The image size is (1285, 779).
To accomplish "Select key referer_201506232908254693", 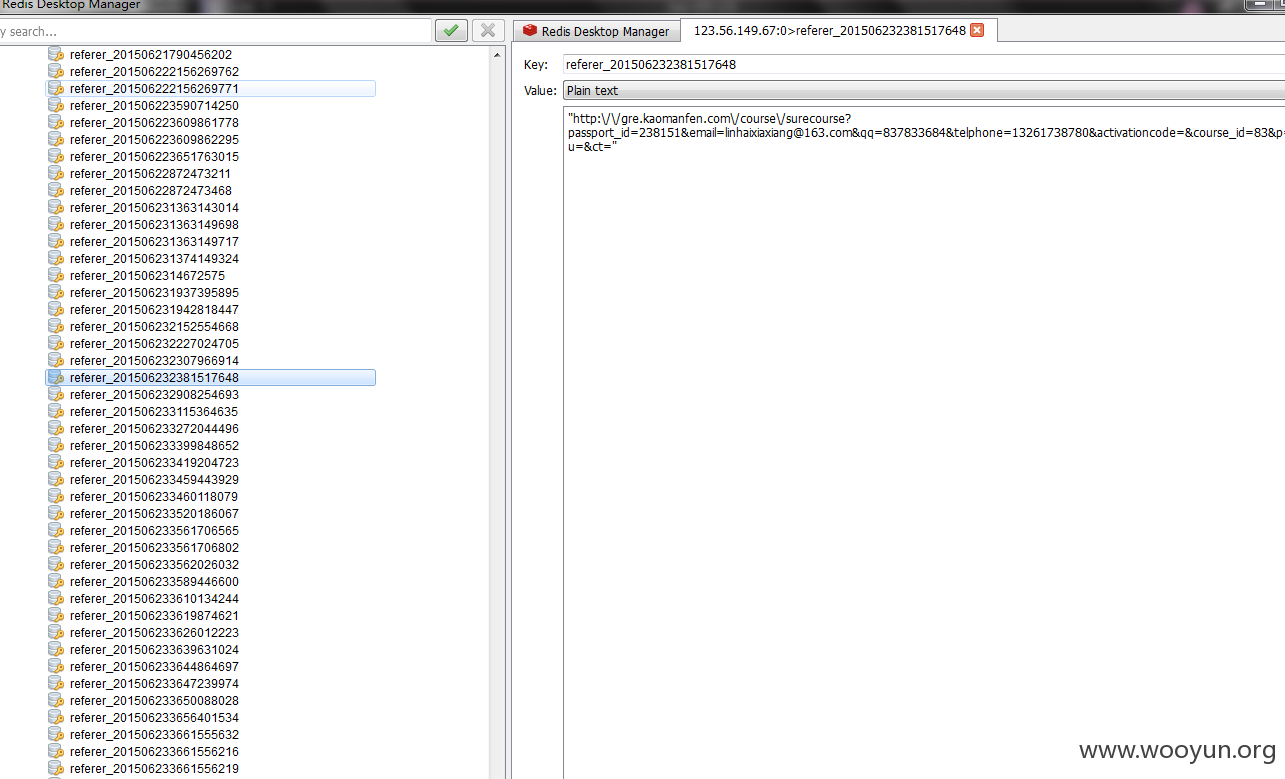I will [x=154, y=395].
